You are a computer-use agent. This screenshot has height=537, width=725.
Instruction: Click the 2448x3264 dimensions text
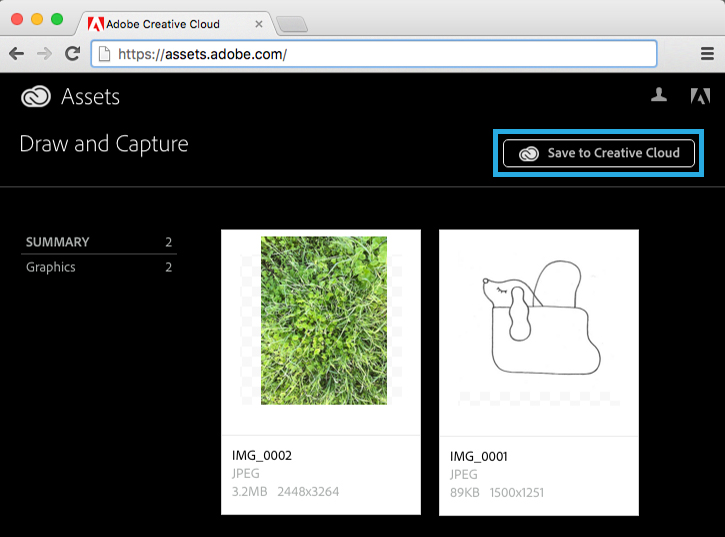[x=308, y=492]
